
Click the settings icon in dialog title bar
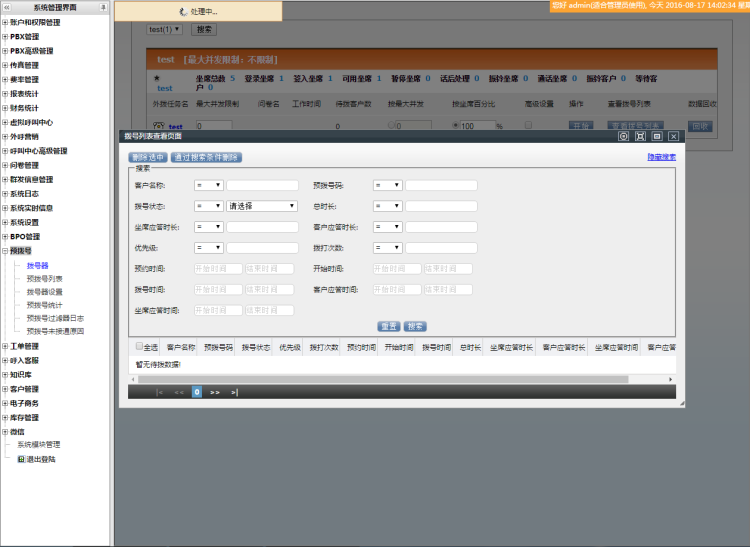[x=623, y=136]
